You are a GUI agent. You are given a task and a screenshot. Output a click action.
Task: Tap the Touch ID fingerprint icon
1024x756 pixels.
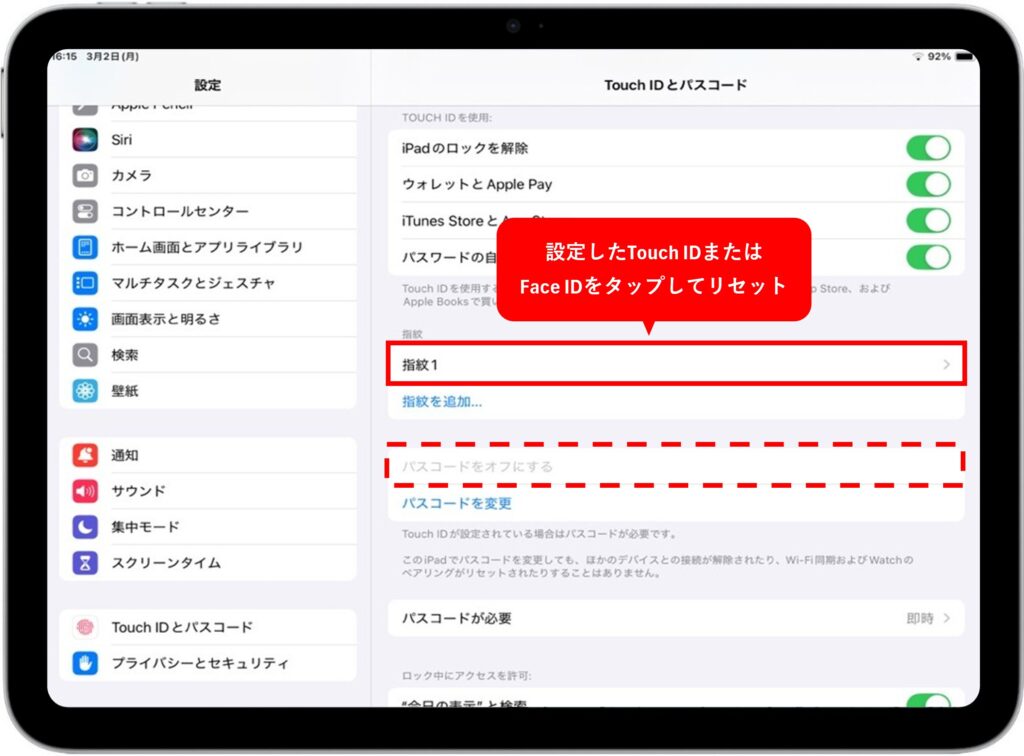(85, 627)
